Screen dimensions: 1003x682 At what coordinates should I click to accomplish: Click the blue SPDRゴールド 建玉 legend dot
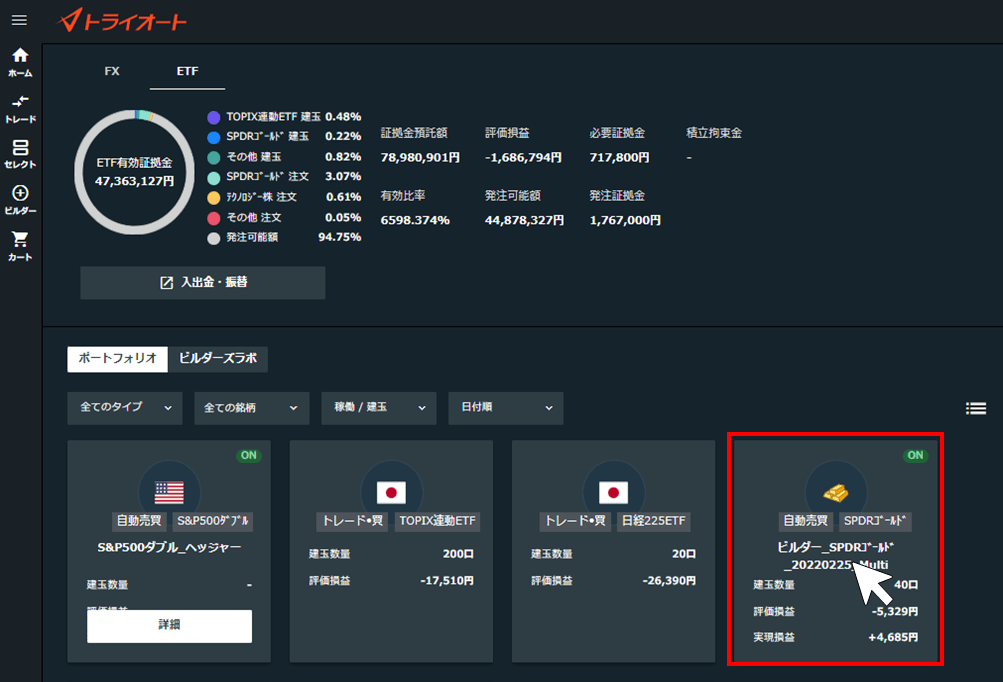[x=214, y=137]
